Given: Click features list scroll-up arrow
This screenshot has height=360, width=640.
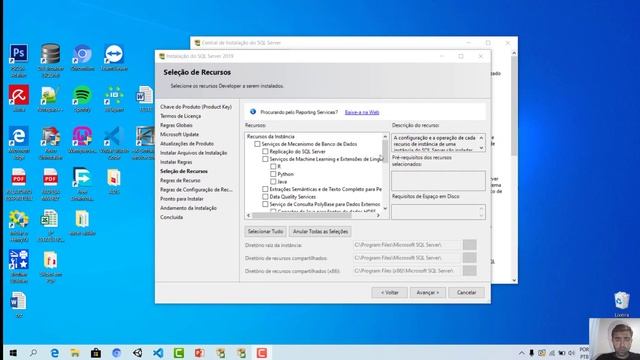Looking at the screenshot, I should (385, 136).
